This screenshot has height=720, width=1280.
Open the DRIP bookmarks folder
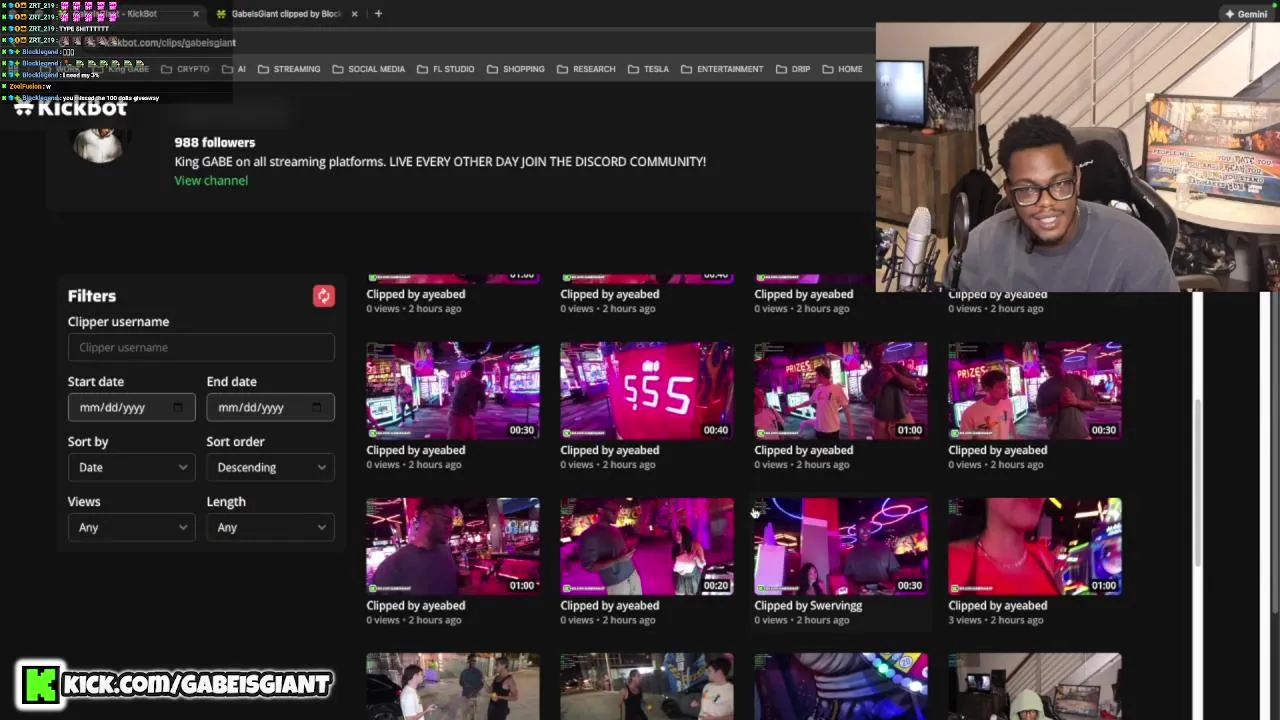click(792, 69)
